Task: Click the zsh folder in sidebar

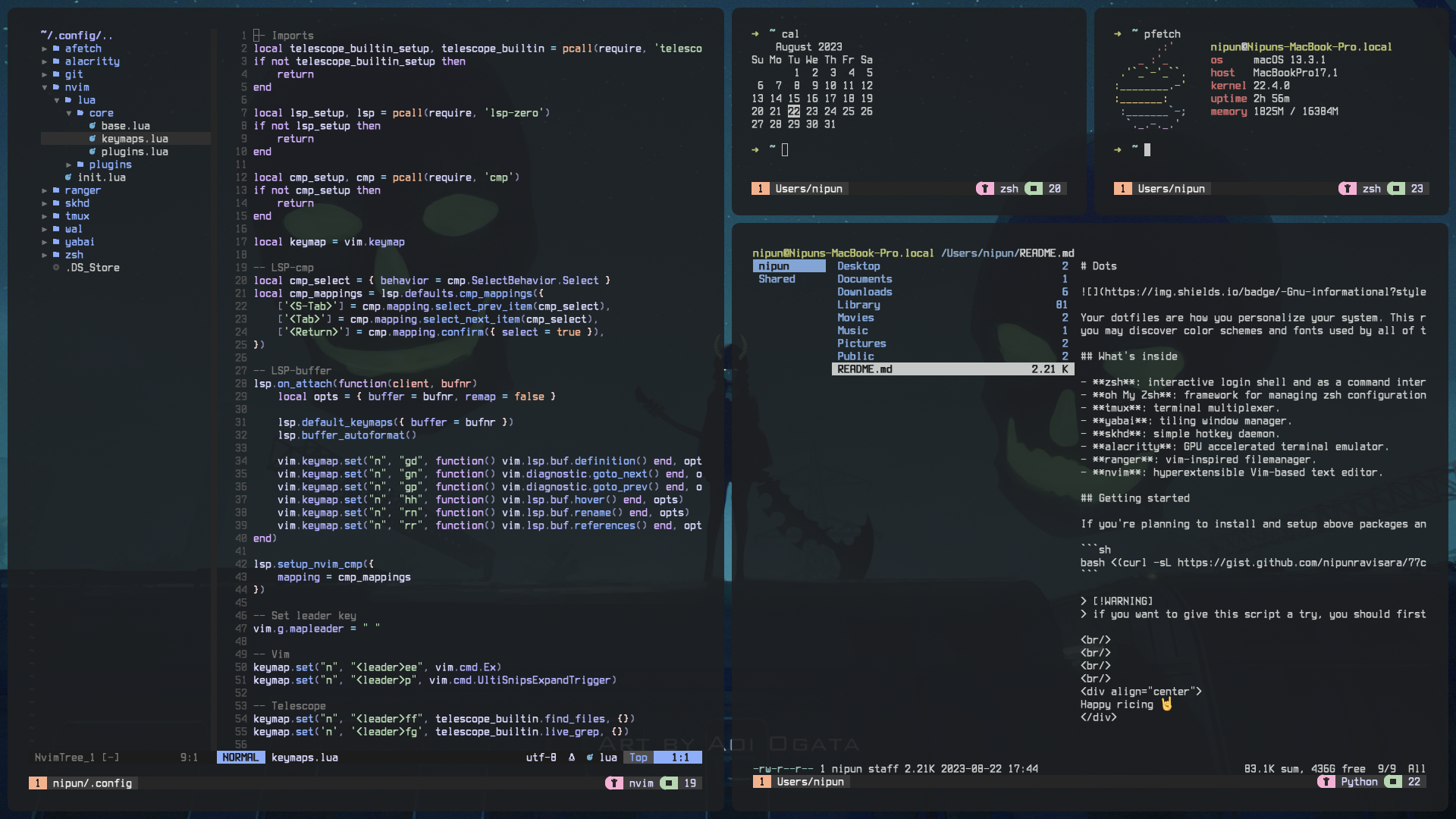Action: coord(74,254)
